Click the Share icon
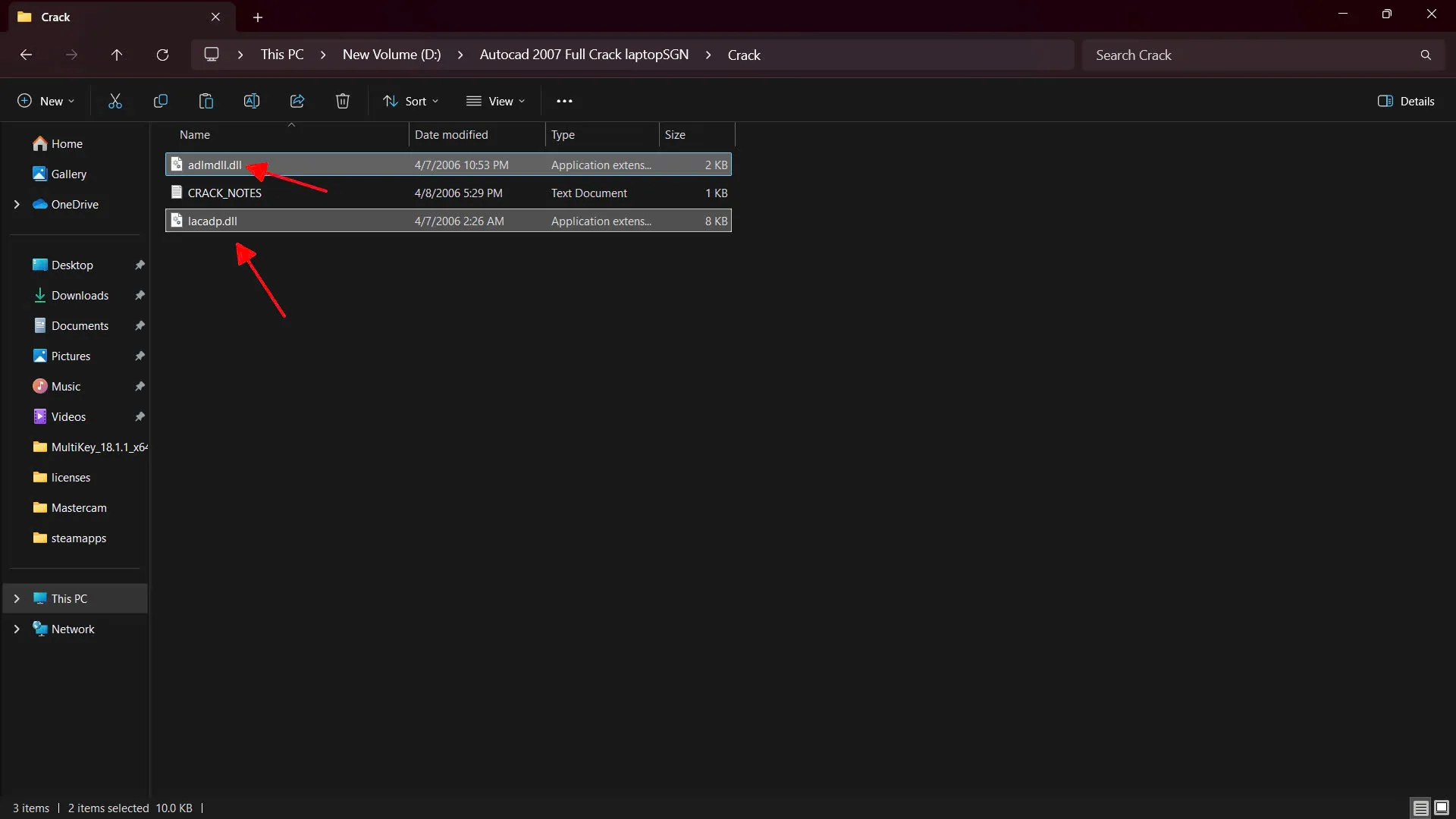This screenshot has width=1456, height=819. tap(297, 101)
